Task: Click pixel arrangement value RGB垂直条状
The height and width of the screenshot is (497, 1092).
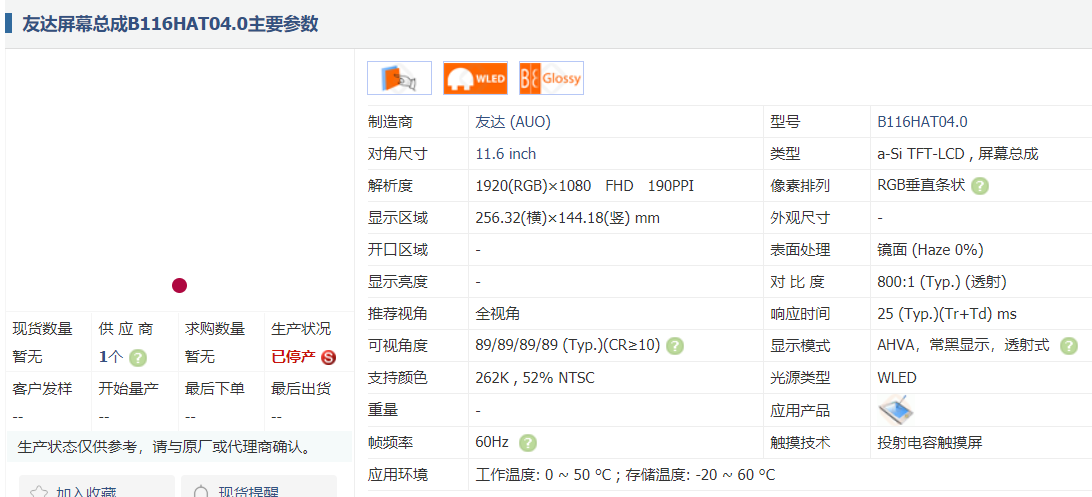Action: [x=921, y=187]
